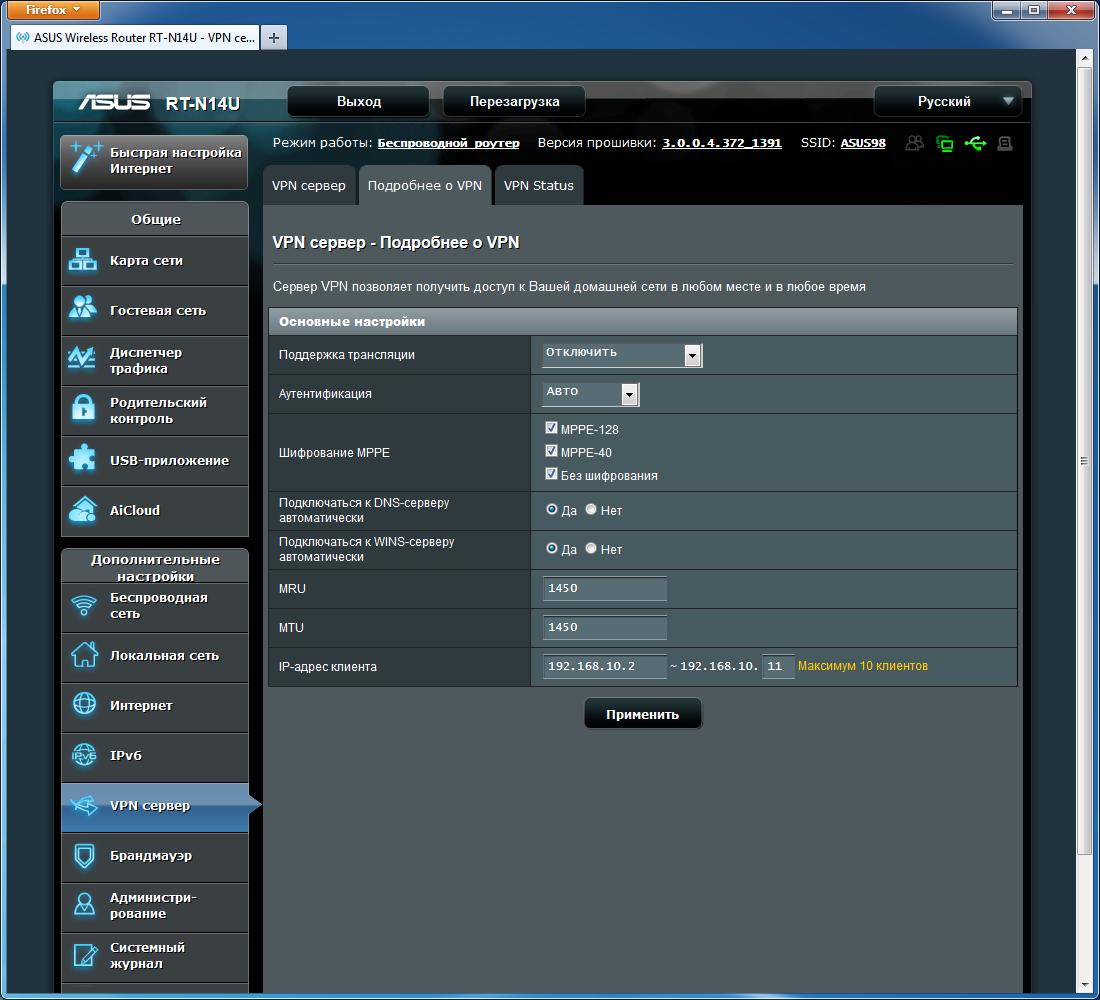The image size is (1100, 1000).
Task: Open the authentication dropdown set to Авто
Action: (590, 394)
